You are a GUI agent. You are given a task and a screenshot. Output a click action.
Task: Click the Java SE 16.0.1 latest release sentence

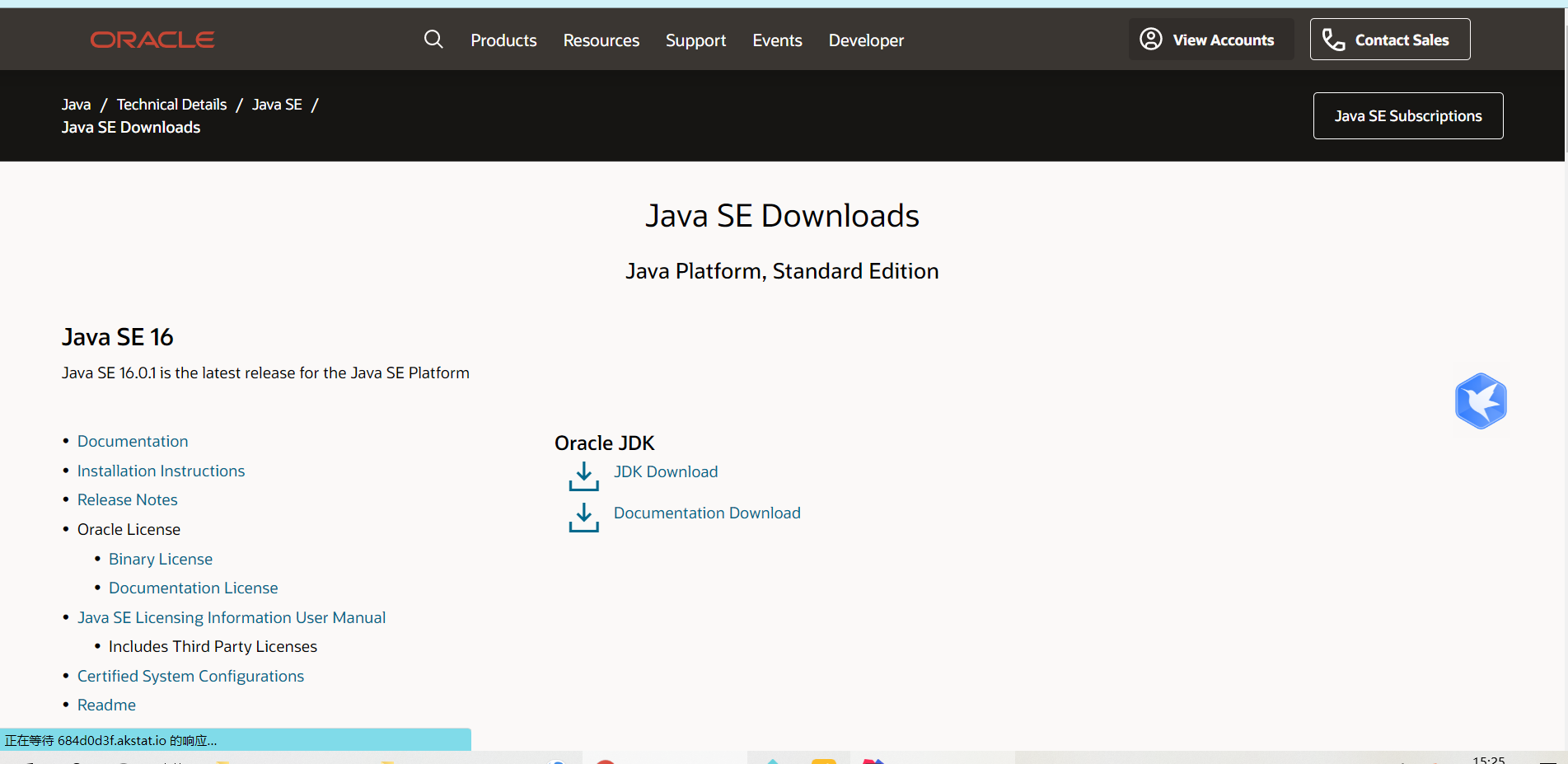(265, 373)
